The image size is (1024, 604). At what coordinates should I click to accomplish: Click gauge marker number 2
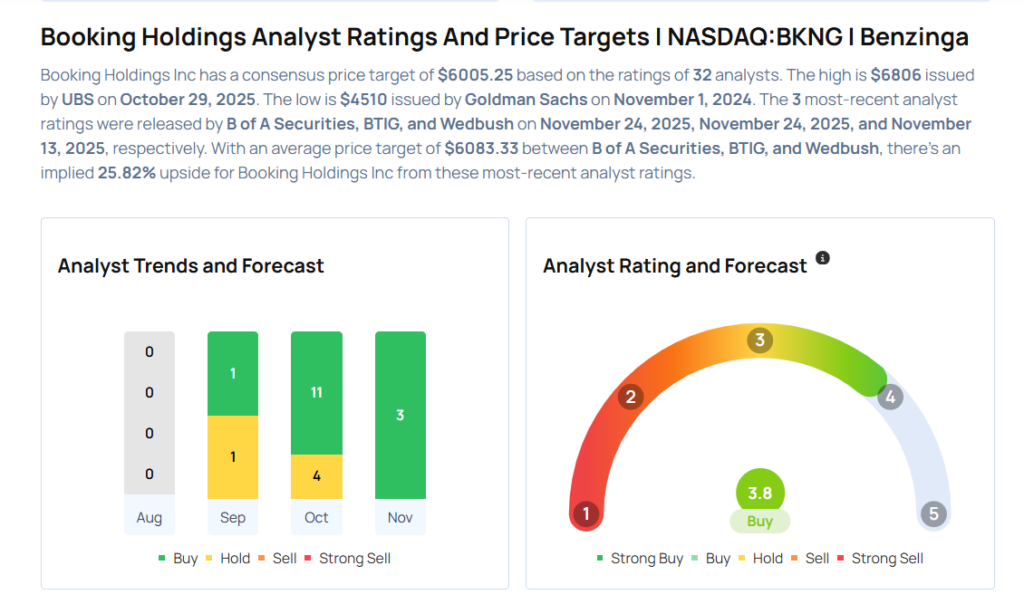pyautogui.click(x=630, y=397)
